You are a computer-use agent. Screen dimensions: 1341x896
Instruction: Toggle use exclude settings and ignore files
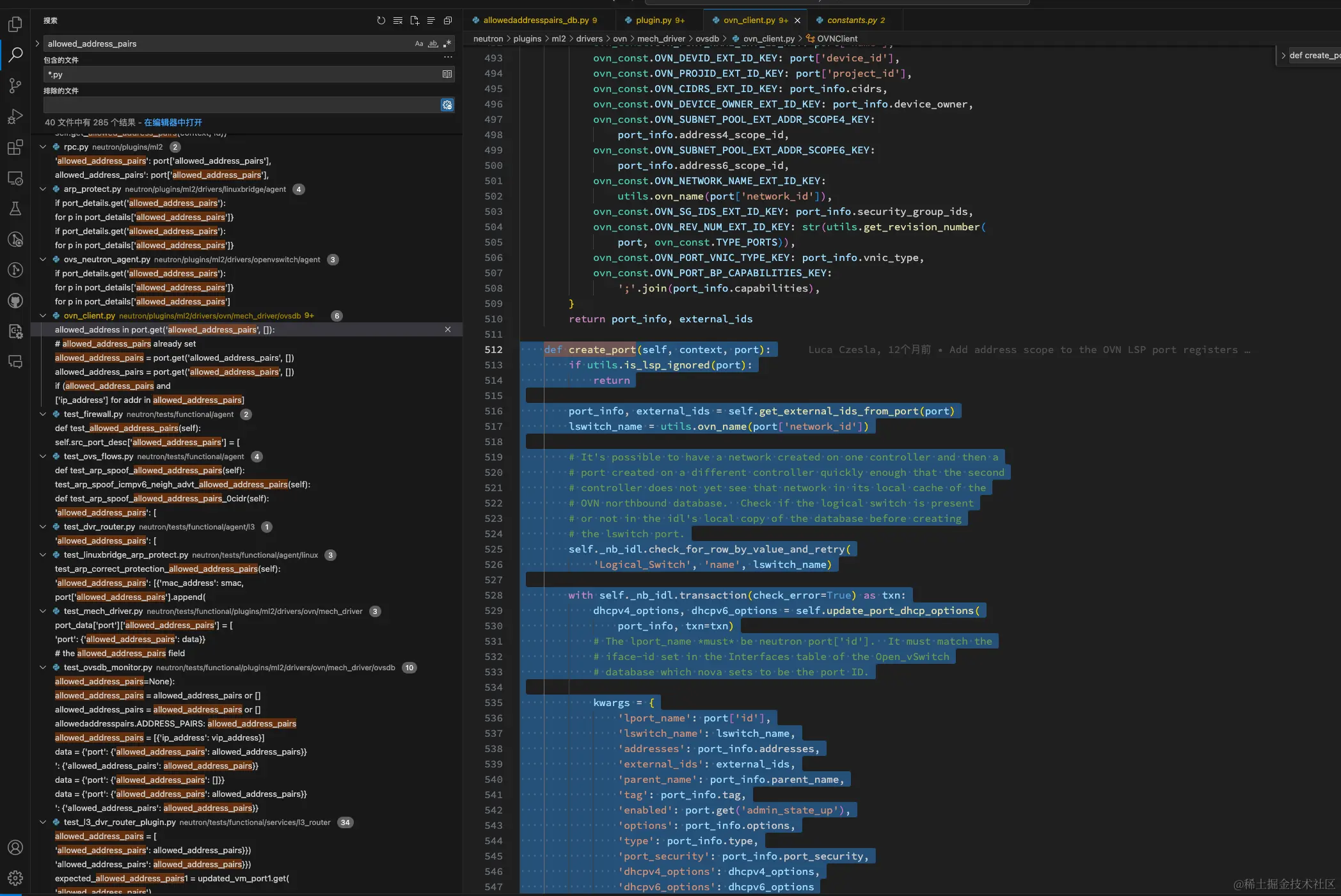point(447,105)
